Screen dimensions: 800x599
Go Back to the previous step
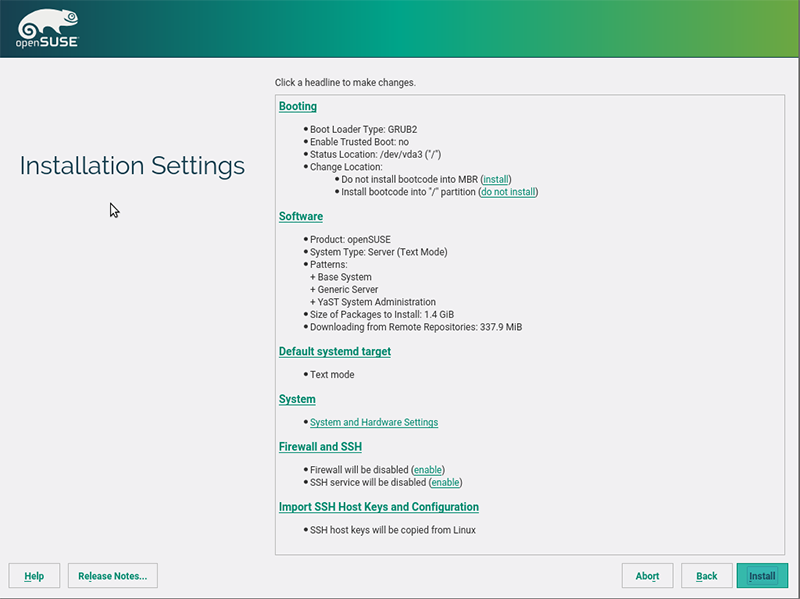[706, 576]
